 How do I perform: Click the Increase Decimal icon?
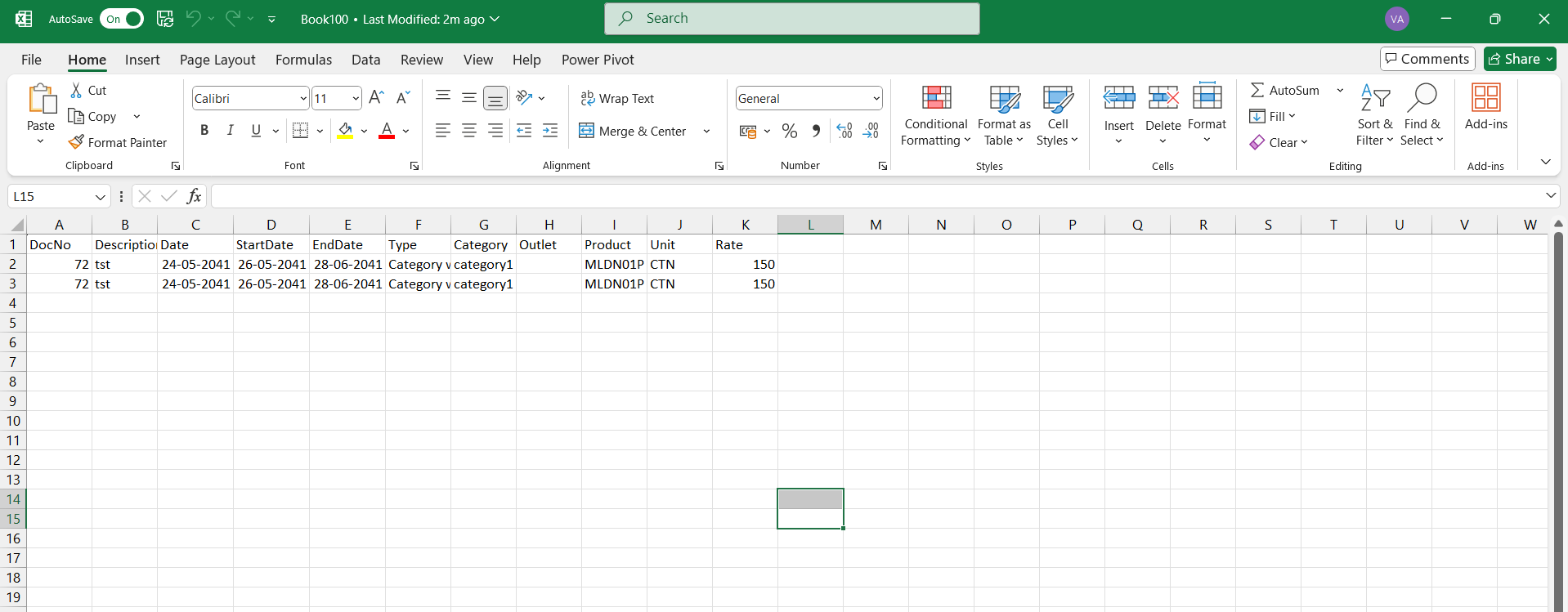[844, 131]
